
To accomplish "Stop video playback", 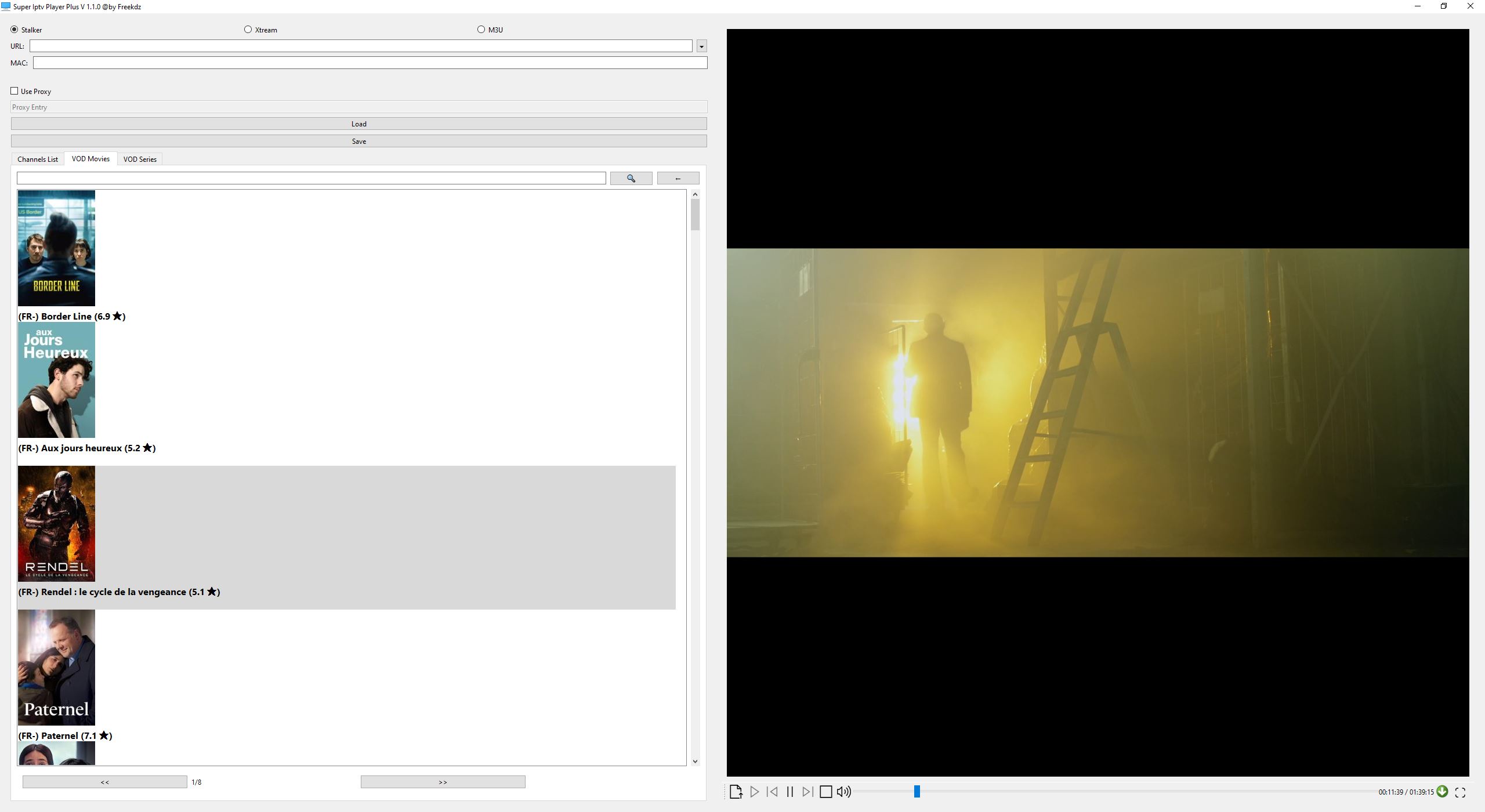I will click(x=825, y=792).
